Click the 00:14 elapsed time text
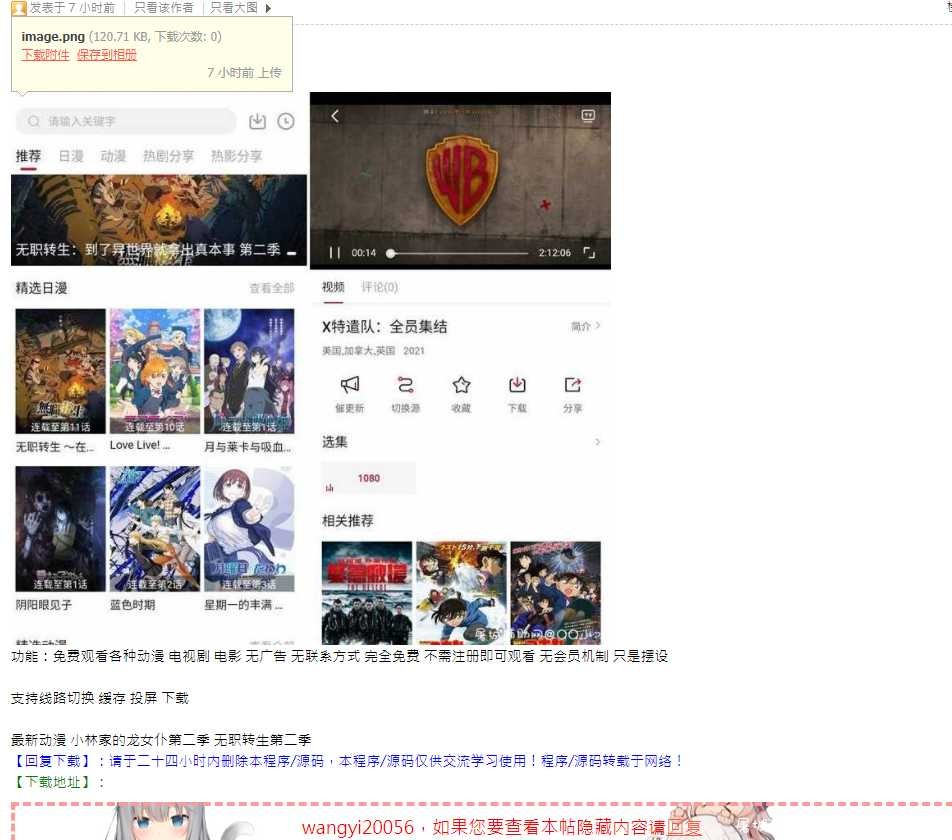Image resolution: width=952 pixels, height=840 pixels. coord(364,252)
